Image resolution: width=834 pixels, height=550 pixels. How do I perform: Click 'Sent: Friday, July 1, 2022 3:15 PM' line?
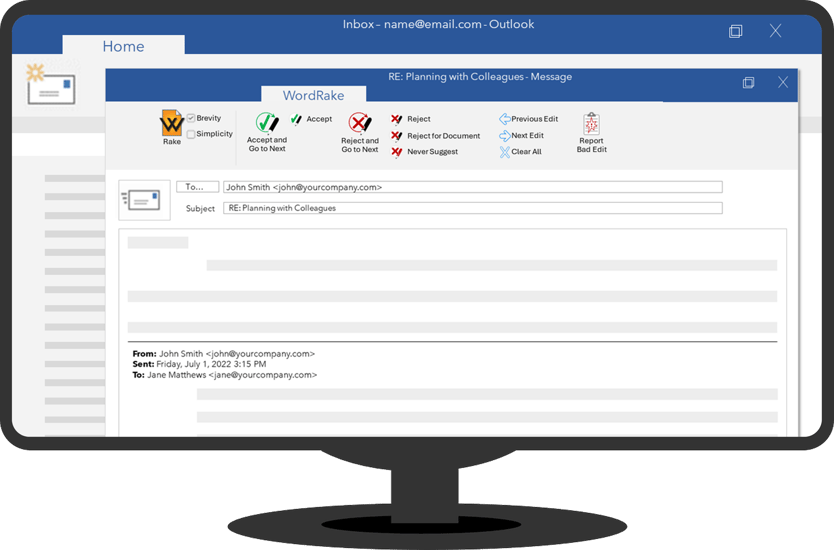point(199,364)
